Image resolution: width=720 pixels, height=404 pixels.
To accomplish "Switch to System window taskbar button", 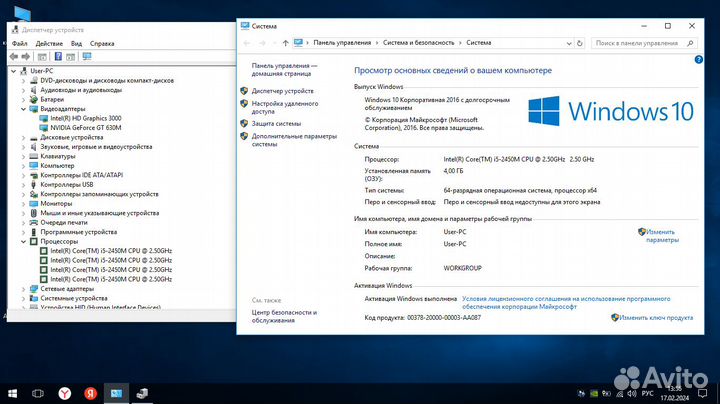I will pos(116,393).
